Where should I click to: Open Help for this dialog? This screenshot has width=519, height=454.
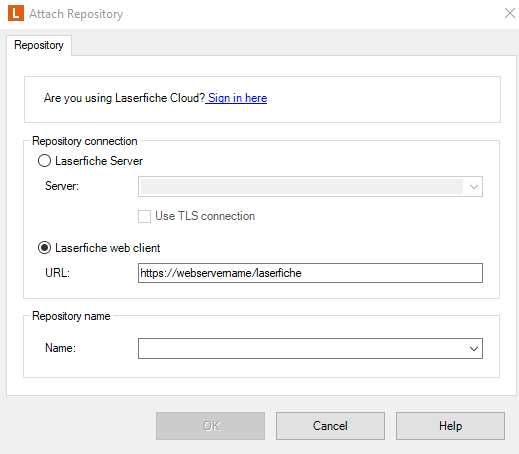pos(450,426)
